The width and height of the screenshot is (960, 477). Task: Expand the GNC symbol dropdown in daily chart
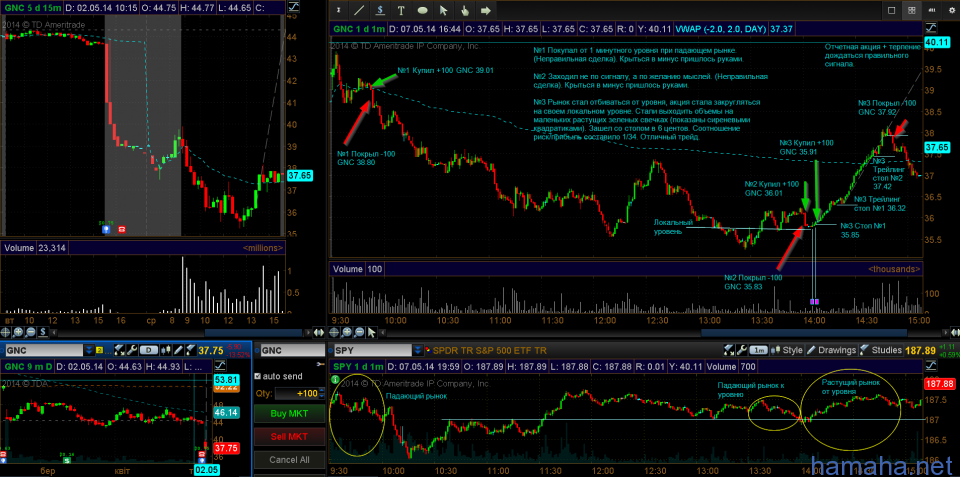[x=89, y=350]
